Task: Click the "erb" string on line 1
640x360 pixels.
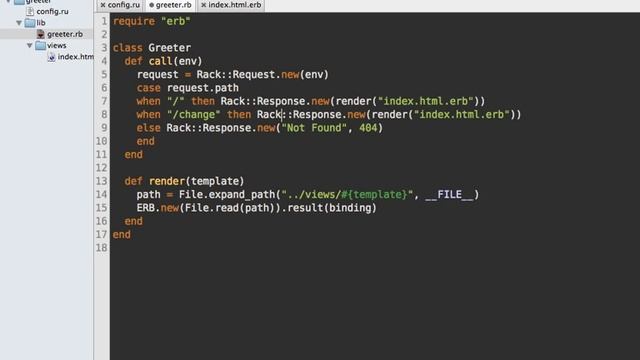Action: (x=176, y=21)
